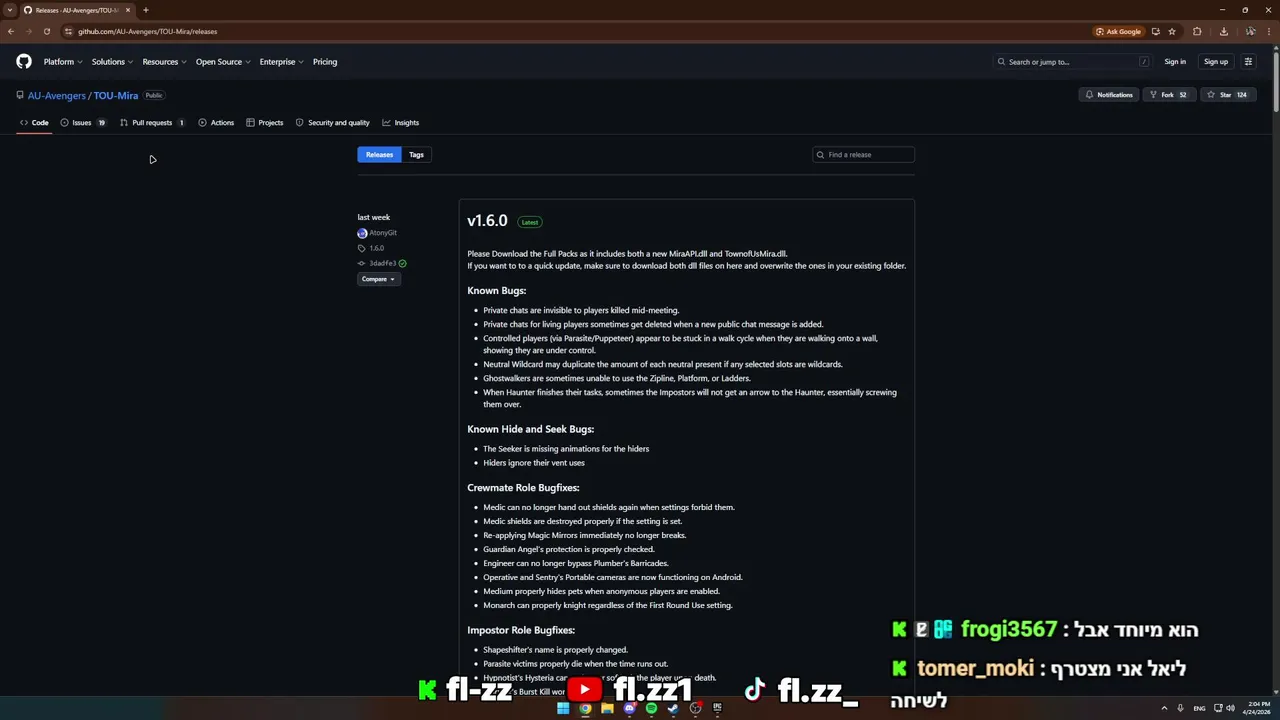This screenshot has height=720, width=1280.
Task: Click the browser address bar URL
Action: [147, 31]
